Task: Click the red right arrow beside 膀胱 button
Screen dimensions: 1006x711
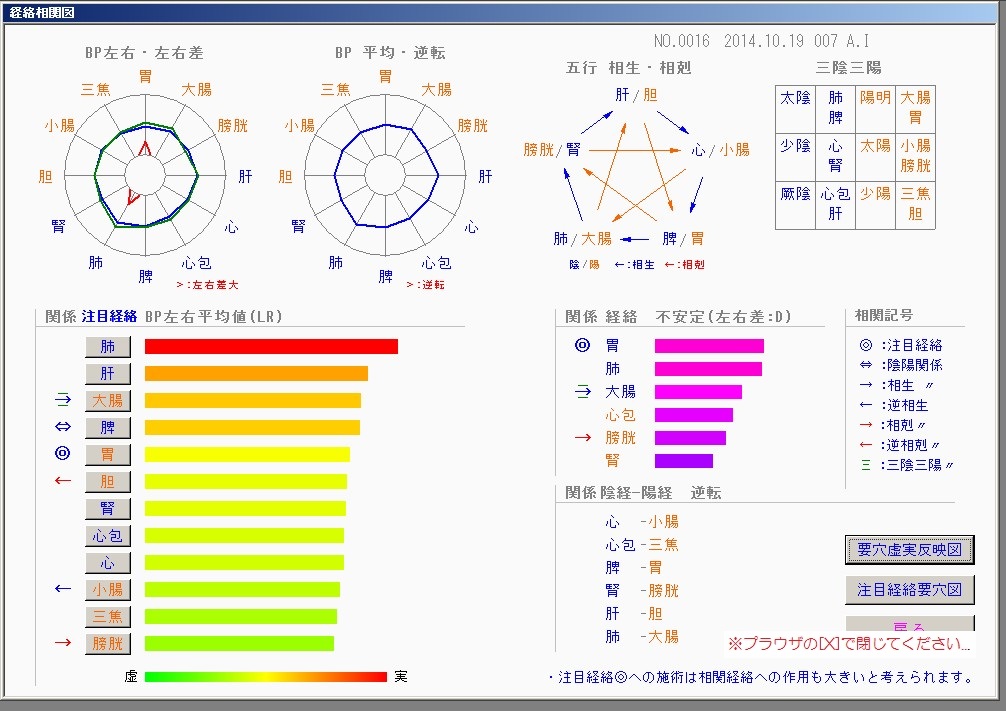Action: [63, 643]
